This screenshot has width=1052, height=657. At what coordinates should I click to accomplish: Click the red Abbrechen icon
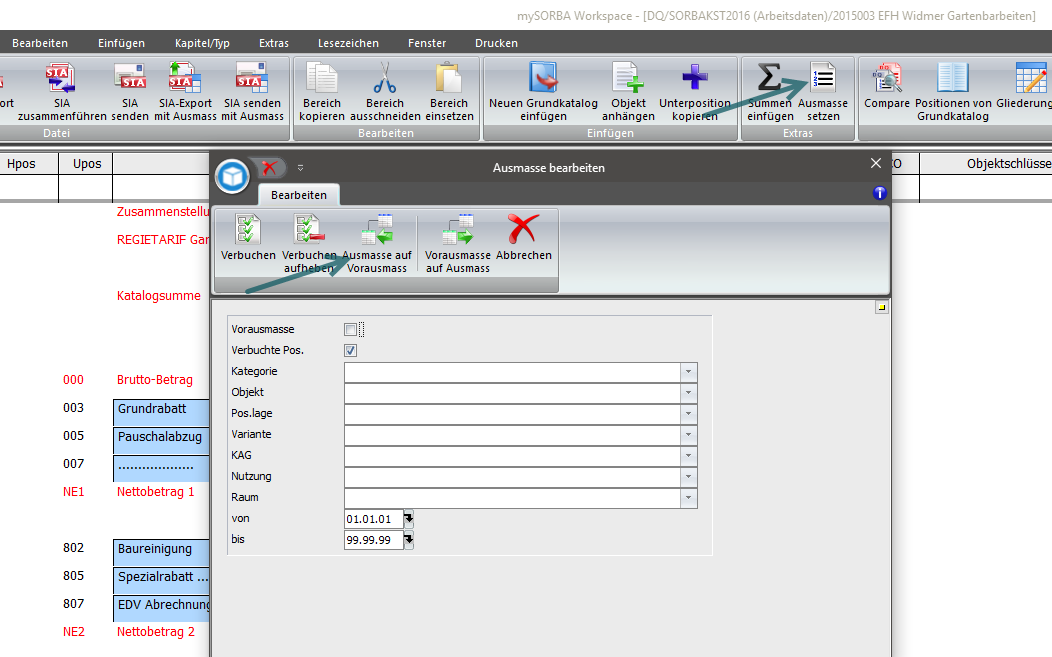[x=523, y=230]
